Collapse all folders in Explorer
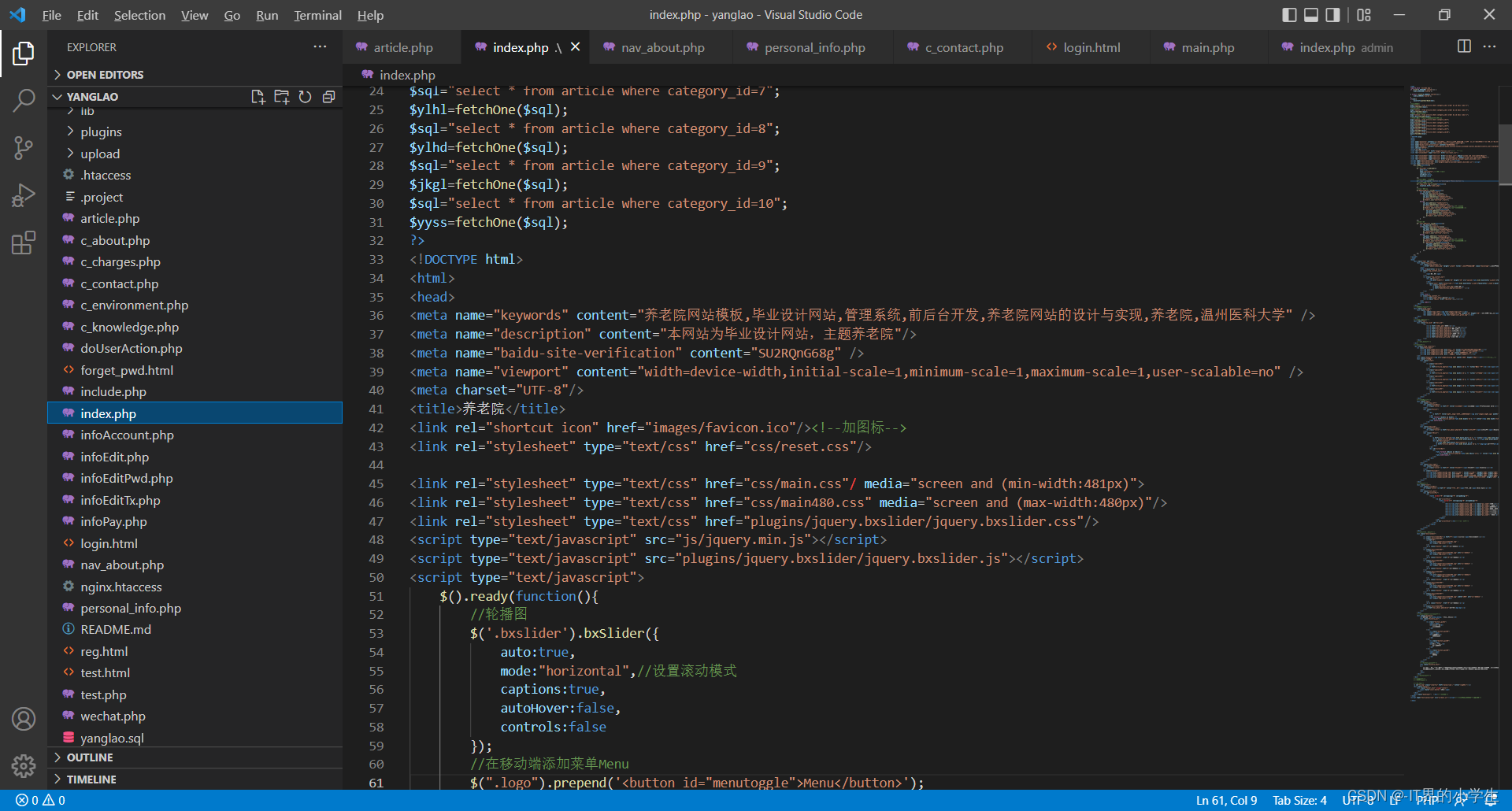This screenshot has height=811, width=1512. pos(328,97)
